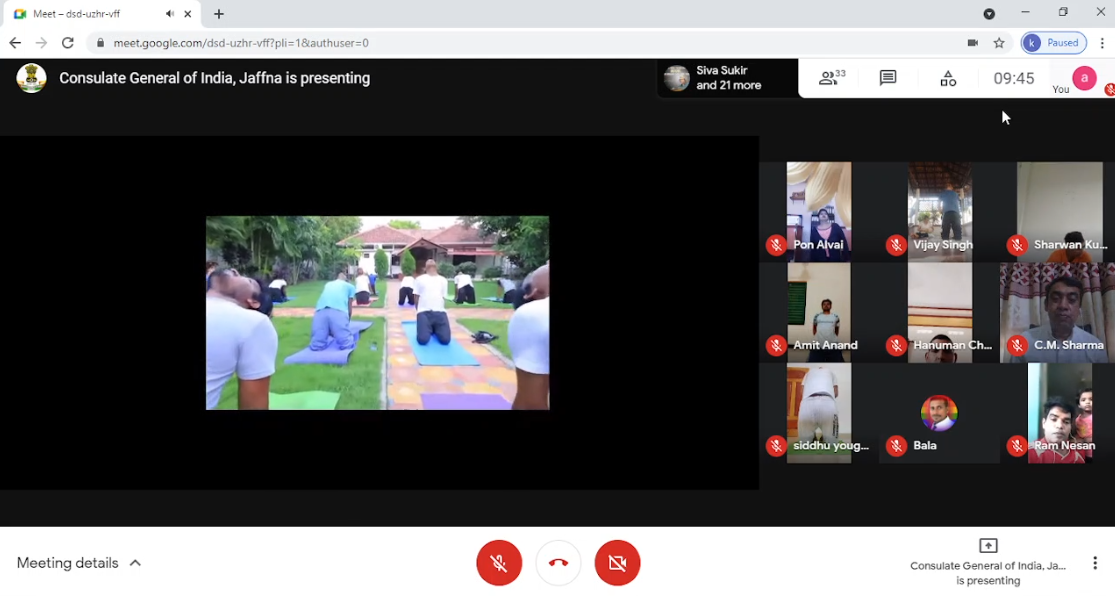Click muted mic icon on Vijay Singh
1115x596 pixels.
pyautogui.click(x=896, y=245)
